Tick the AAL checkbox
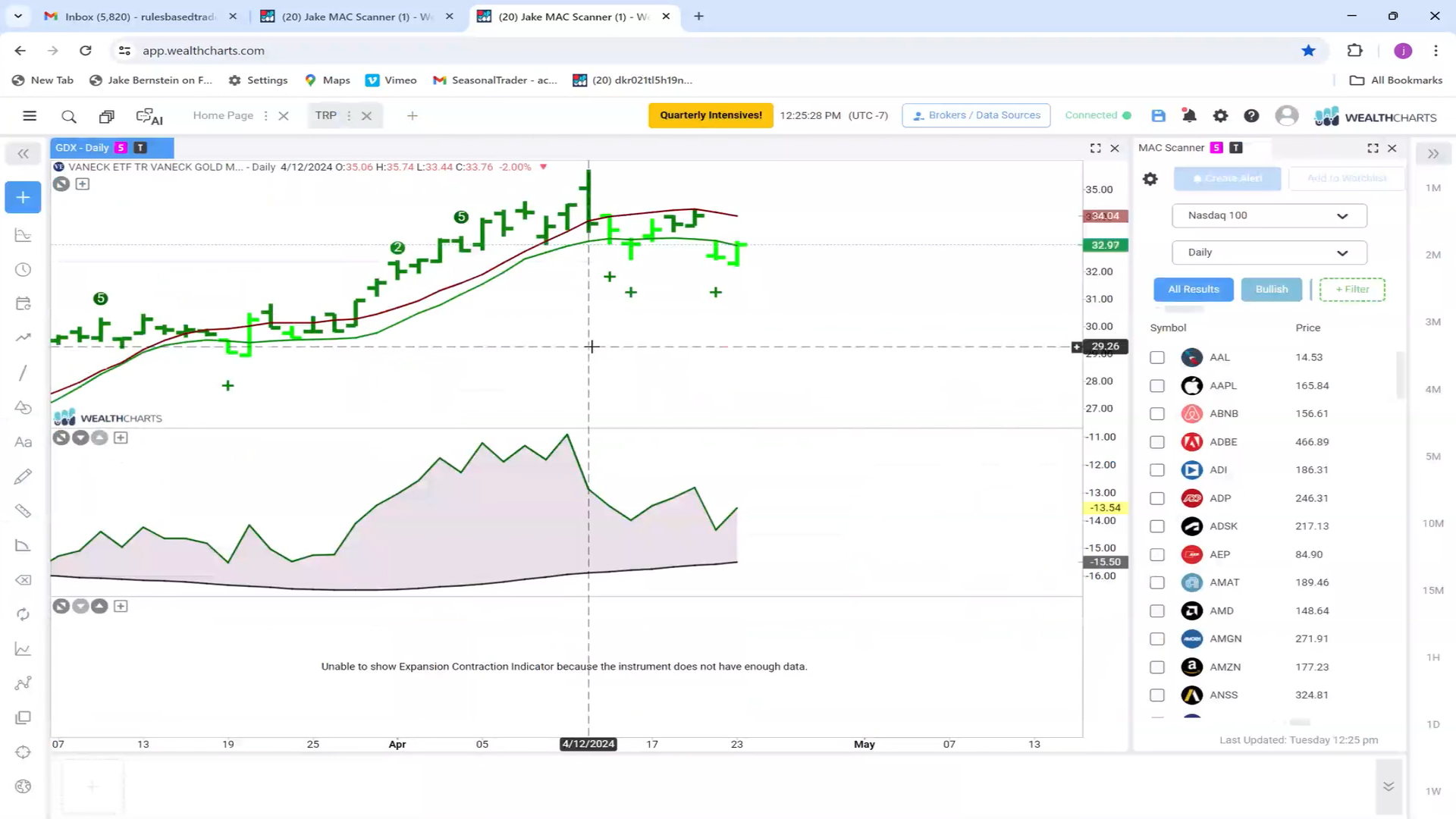 1156,357
